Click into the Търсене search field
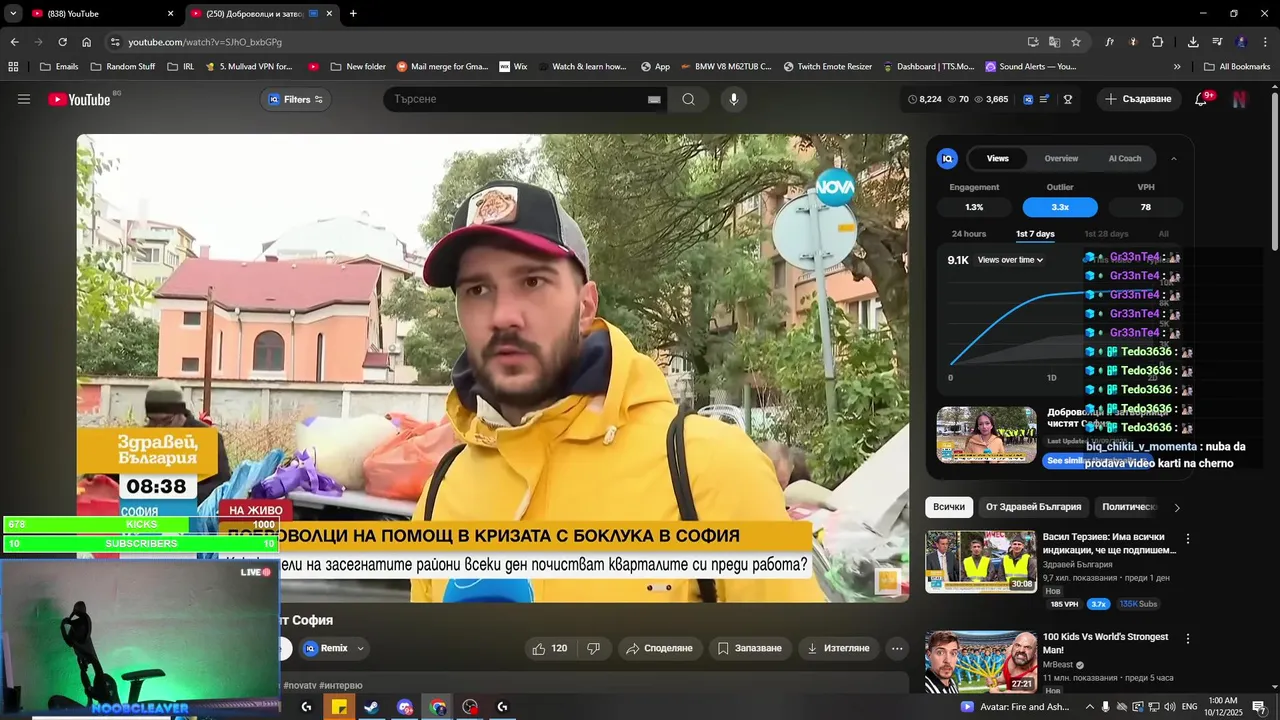The width and height of the screenshot is (1280, 720). click(515, 99)
